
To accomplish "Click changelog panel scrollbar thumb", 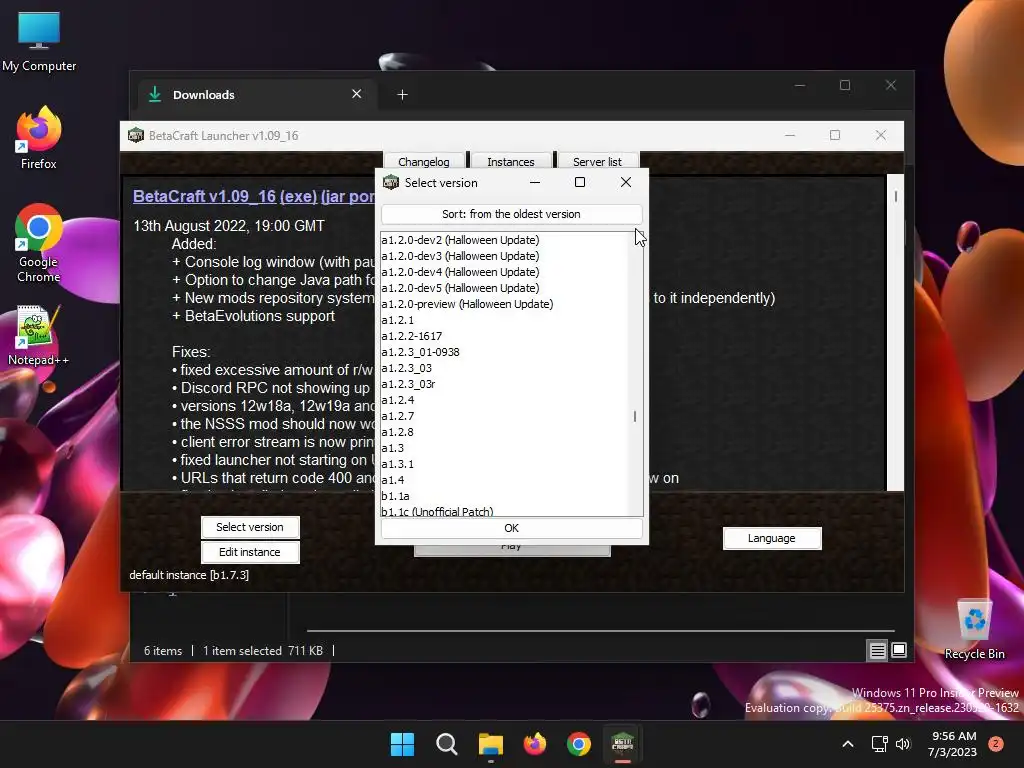I will coord(895,196).
